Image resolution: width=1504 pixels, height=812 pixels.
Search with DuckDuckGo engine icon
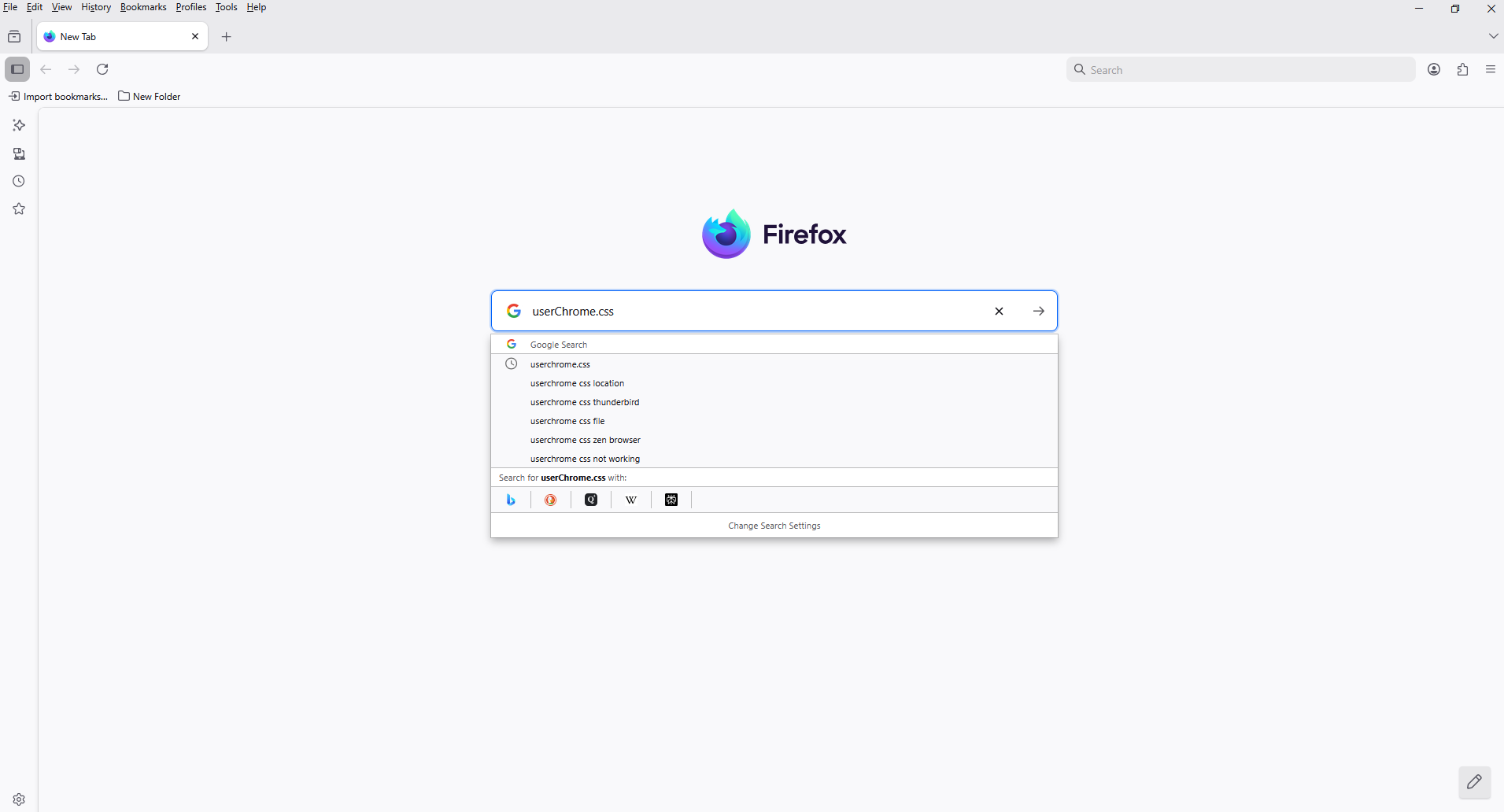[551, 500]
